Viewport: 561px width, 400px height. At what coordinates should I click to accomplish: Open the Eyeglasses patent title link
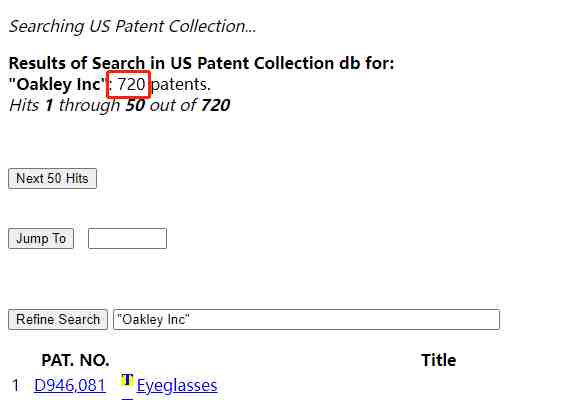pyautogui.click(x=177, y=385)
